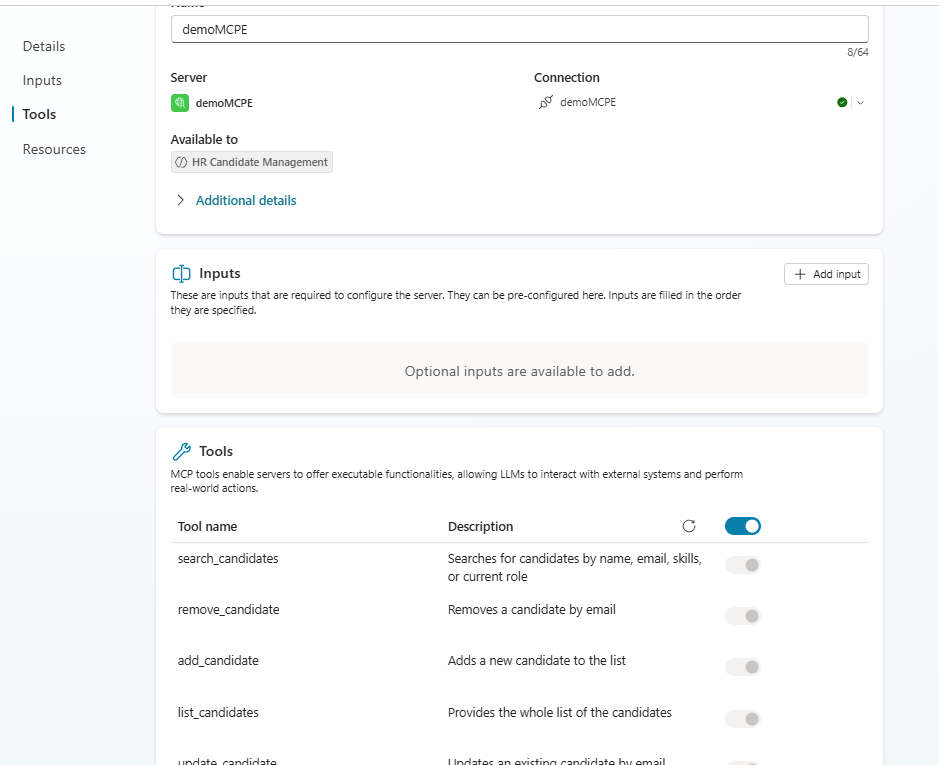This screenshot has width=939, height=765.
Task: Toggle the remove_candidate tool switch
Action: click(742, 616)
